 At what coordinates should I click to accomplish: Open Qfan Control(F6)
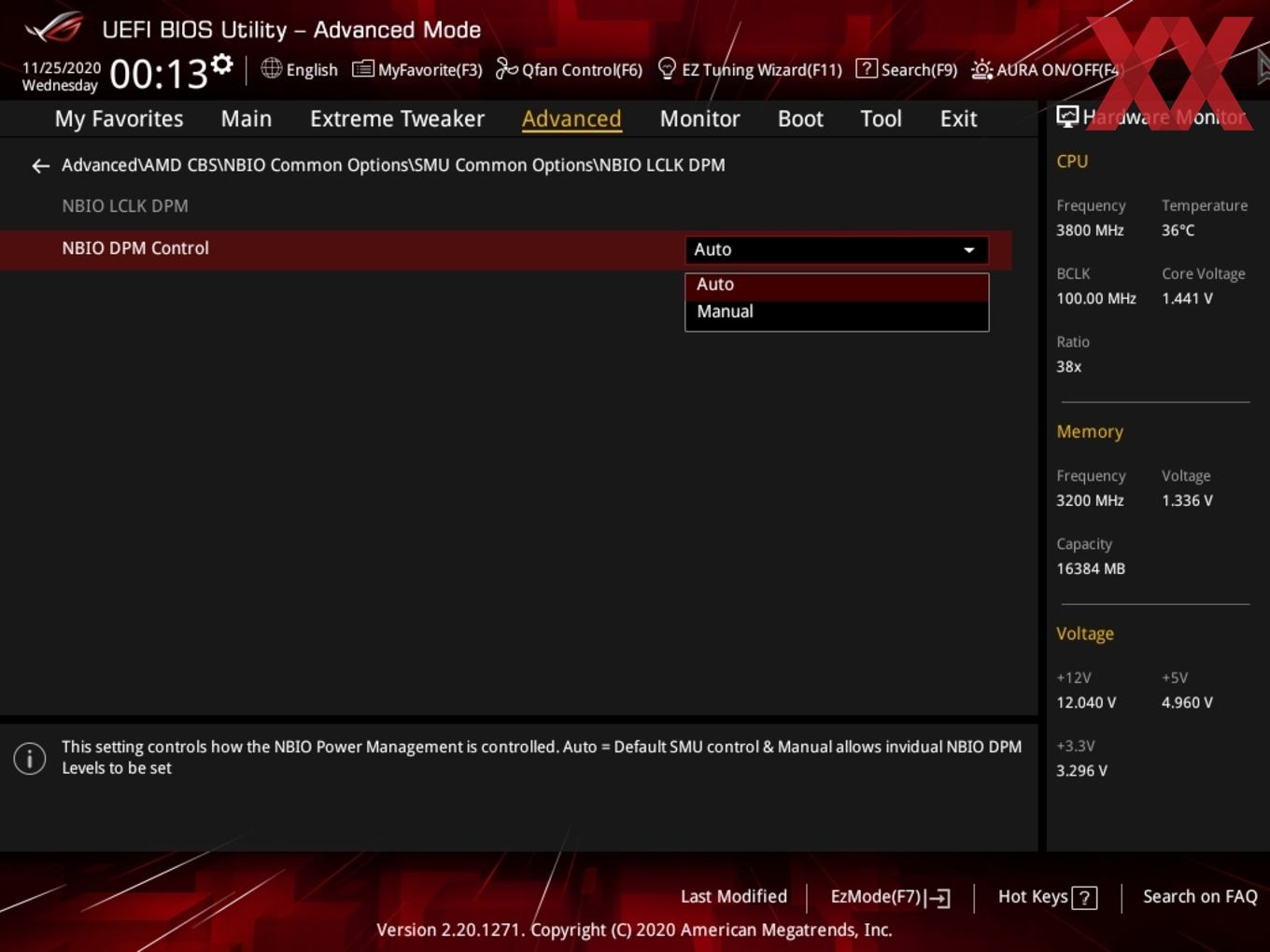[569, 69]
